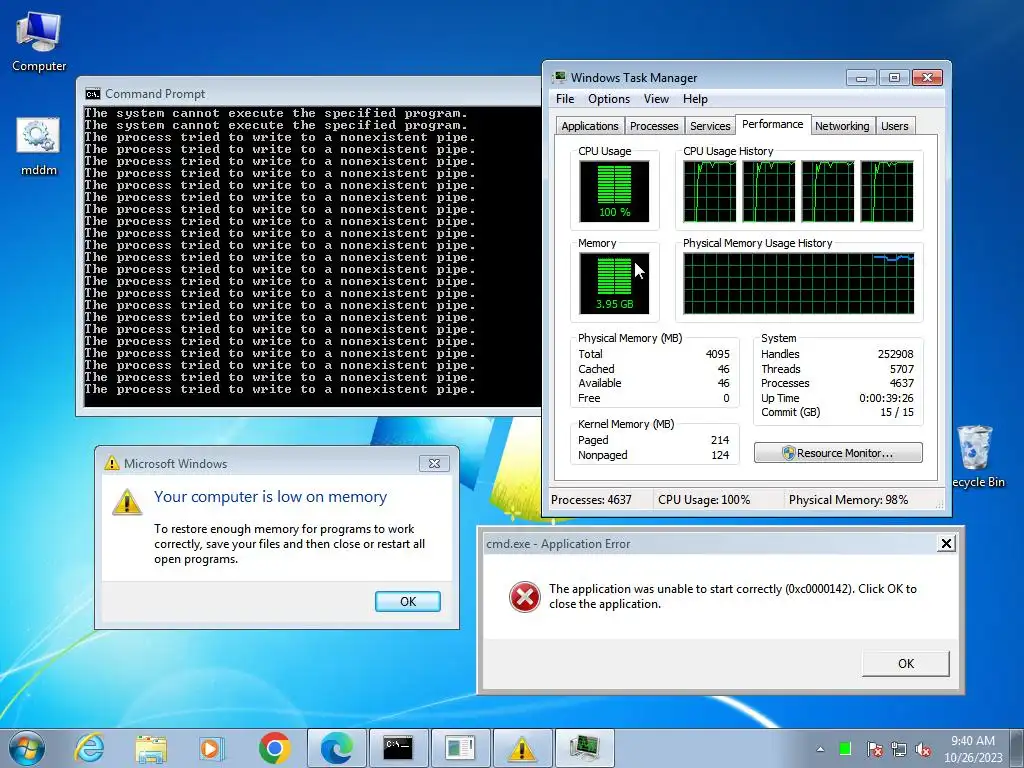Switch to Task Manager taskbar button
The image size is (1024, 768).
click(584, 748)
